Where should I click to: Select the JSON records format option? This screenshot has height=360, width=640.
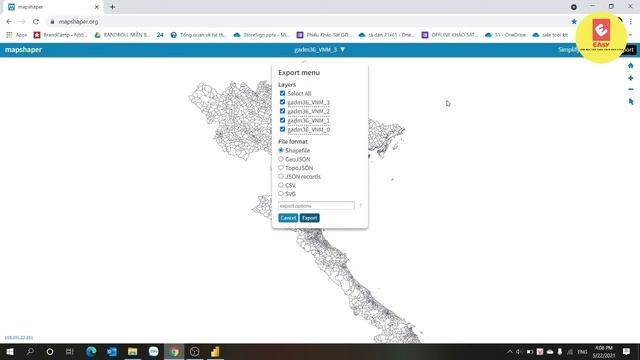pyautogui.click(x=281, y=176)
